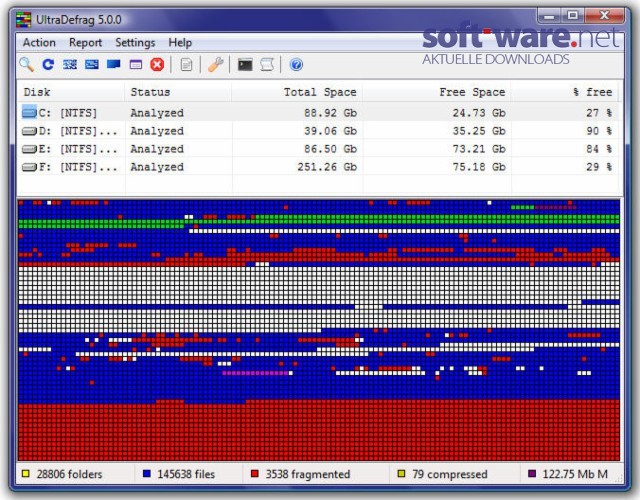Click the Quick optimize toolbar icon
Viewport: 640px width, 500px height.
(x=92, y=64)
